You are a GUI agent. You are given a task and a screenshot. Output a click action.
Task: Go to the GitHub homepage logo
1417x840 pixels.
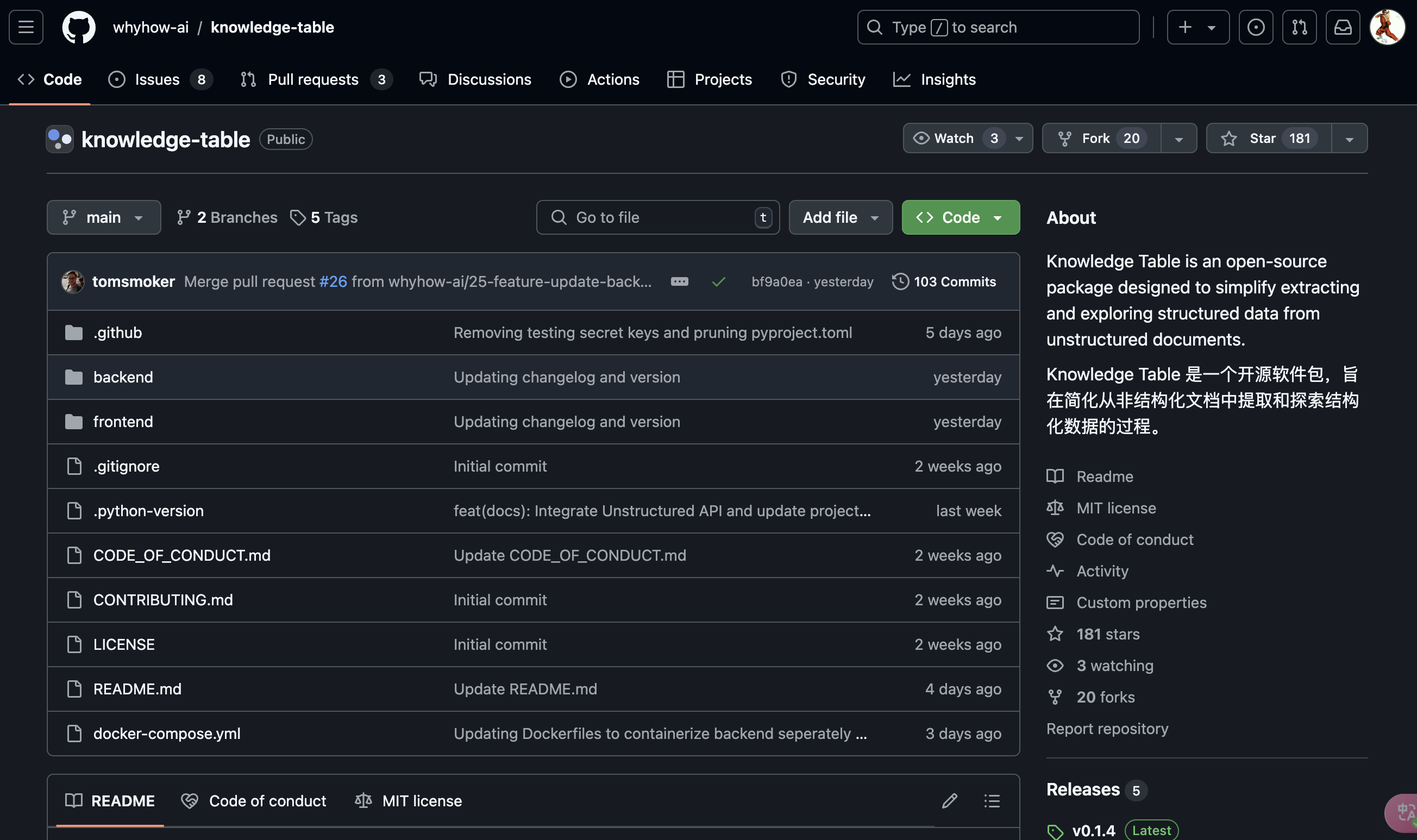coord(79,27)
